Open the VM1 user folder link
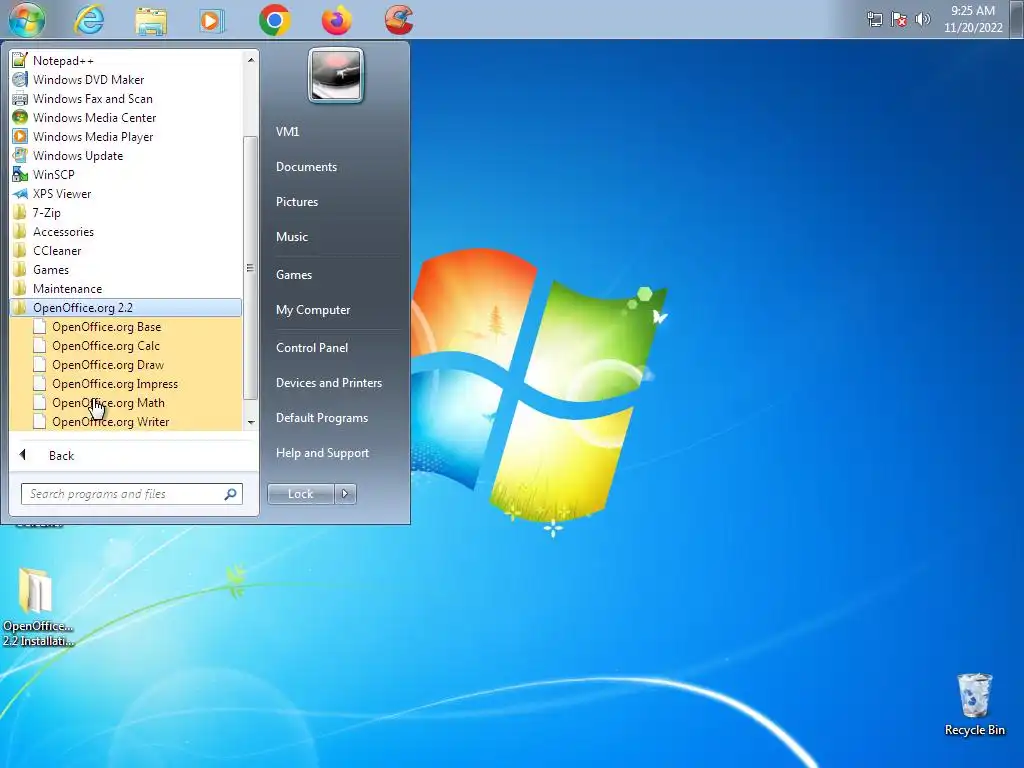The image size is (1024, 768). pyautogui.click(x=287, y=132)
